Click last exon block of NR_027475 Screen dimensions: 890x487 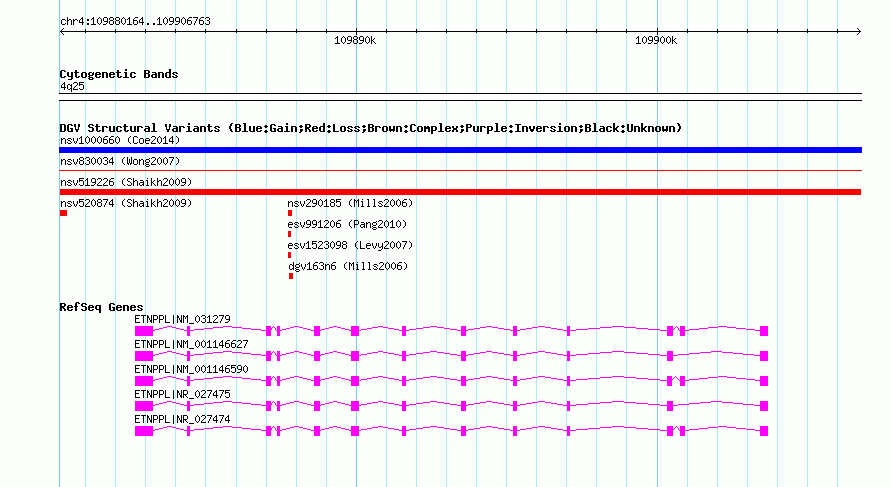click(x=764, y=406)
